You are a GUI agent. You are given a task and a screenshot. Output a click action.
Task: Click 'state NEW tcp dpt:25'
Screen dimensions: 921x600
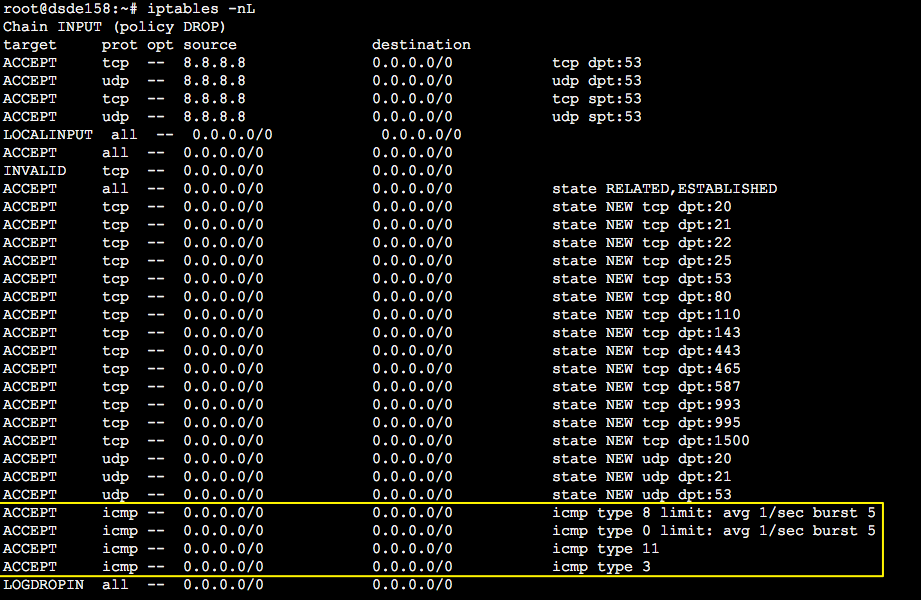point(642,261)
